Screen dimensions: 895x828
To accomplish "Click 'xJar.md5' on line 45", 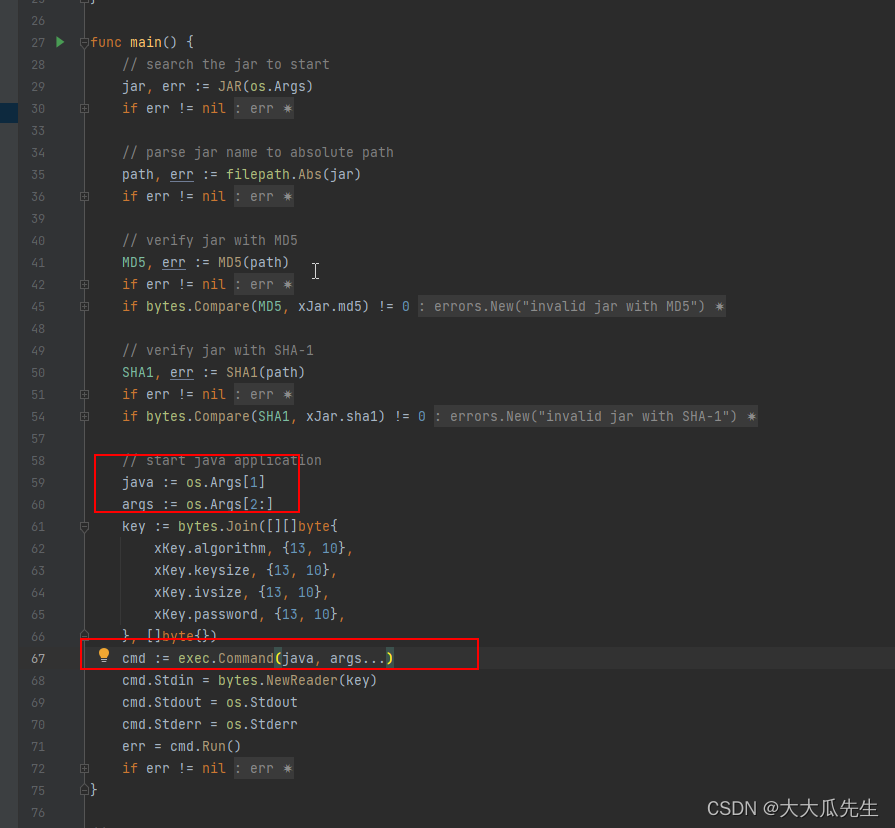I will (x=329, y=306).
